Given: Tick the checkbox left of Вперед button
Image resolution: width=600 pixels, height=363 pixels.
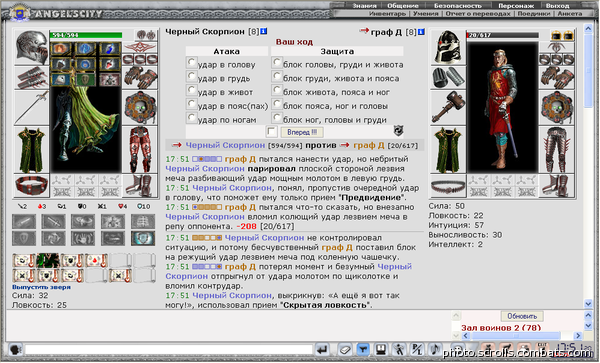Looking at the screenshot, I should [x=271, y=132].
